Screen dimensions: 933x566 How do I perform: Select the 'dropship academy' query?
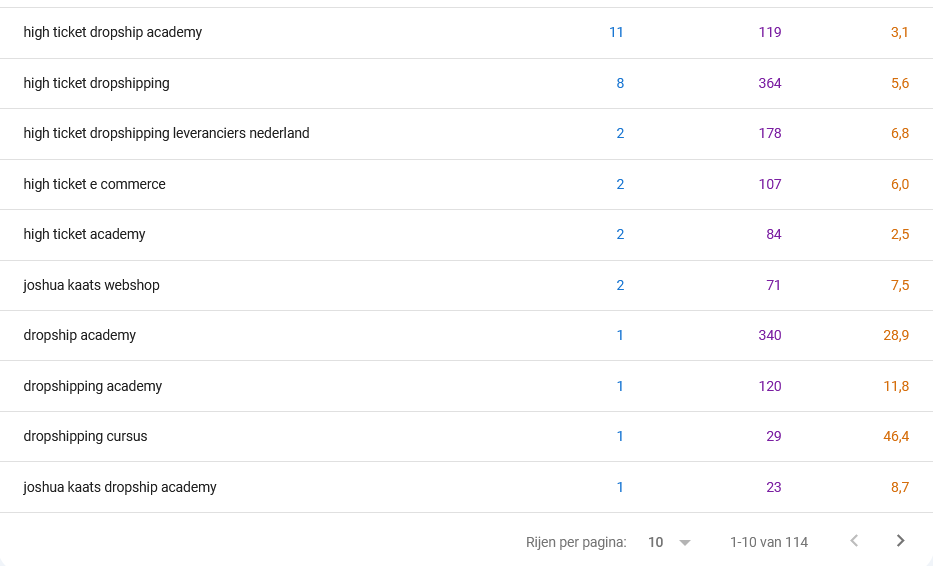pyautogui.click(x=80, y=335)
